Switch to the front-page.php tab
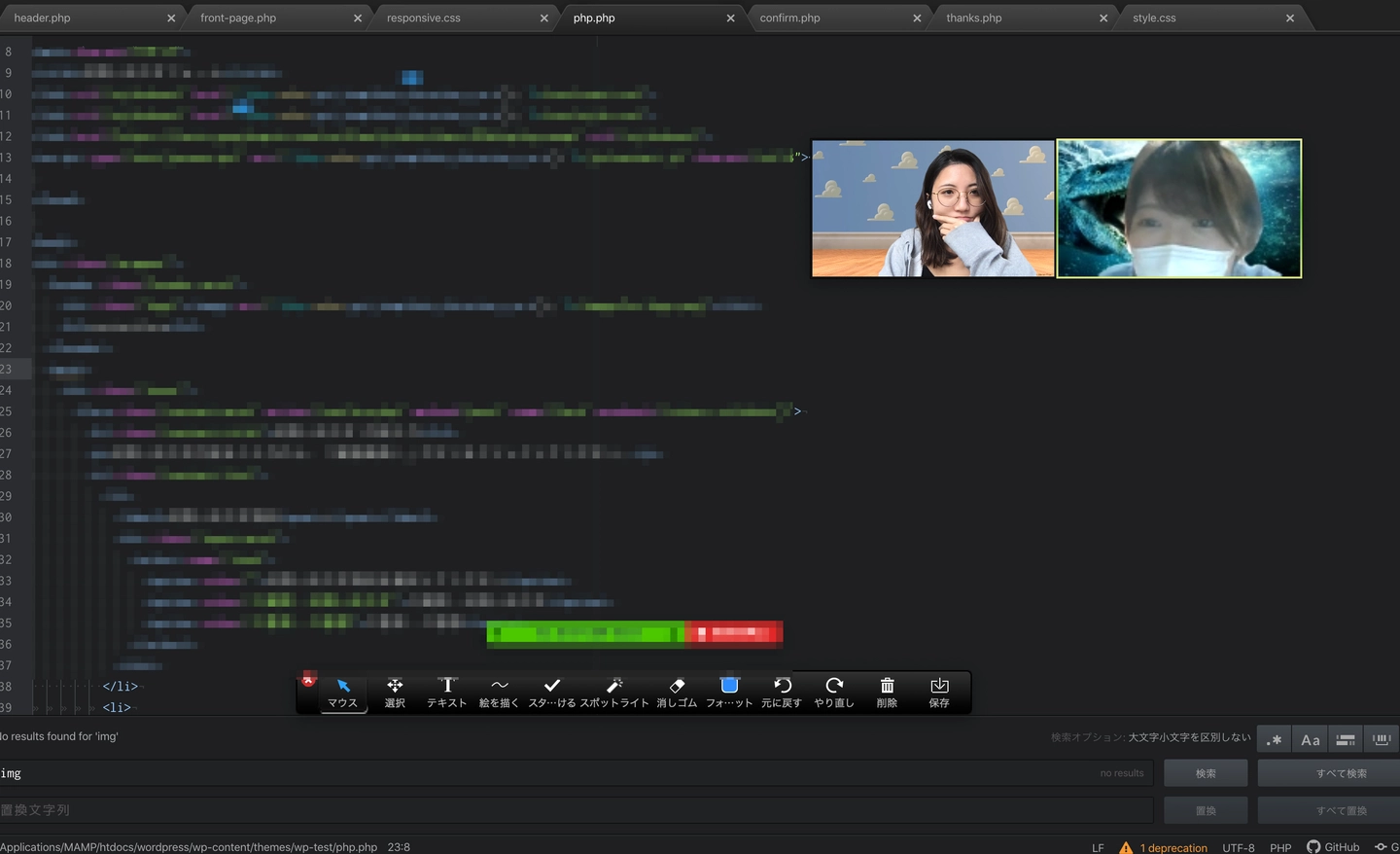 click(238, 18)
